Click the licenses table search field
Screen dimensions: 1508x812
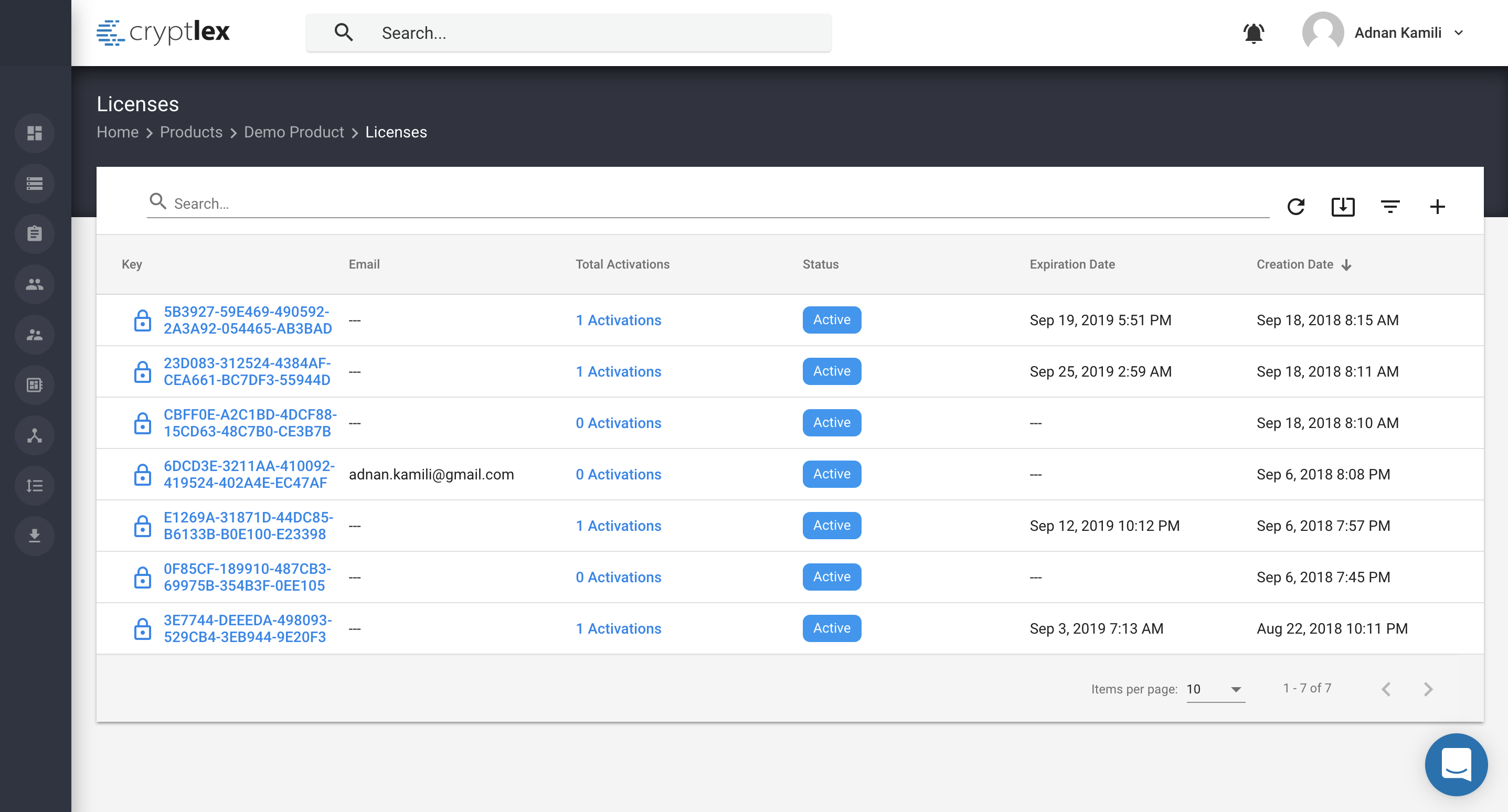703,204
